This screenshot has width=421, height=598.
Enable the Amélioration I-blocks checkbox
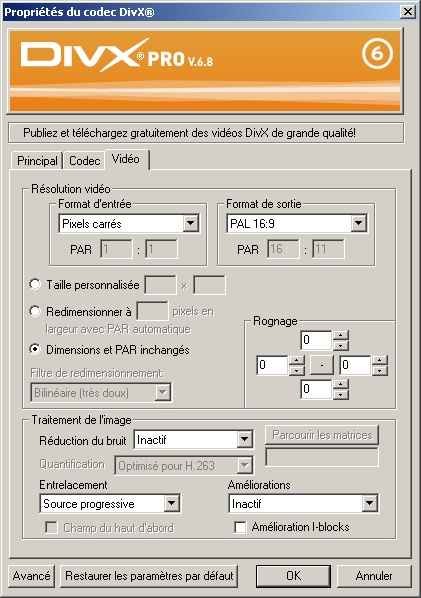tap(240, 527)
